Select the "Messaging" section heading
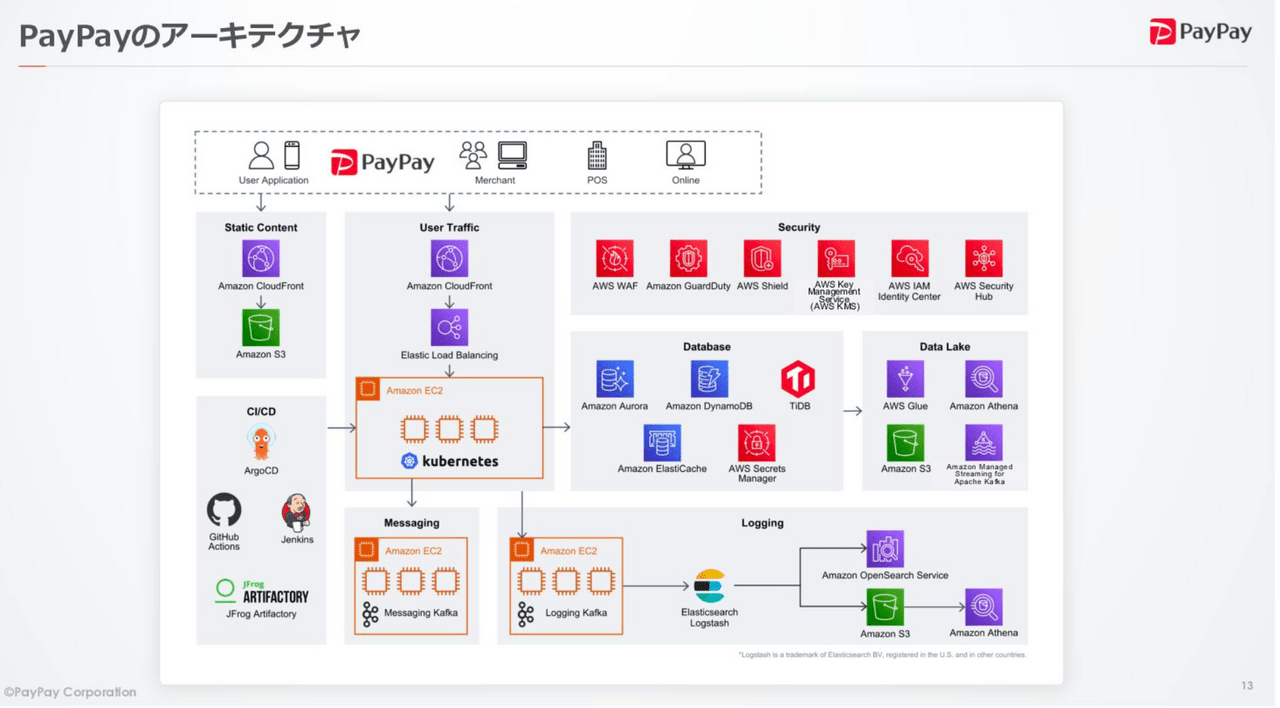Image resolution: width=1280 pixels, height=708 pixels. [412, 523]
